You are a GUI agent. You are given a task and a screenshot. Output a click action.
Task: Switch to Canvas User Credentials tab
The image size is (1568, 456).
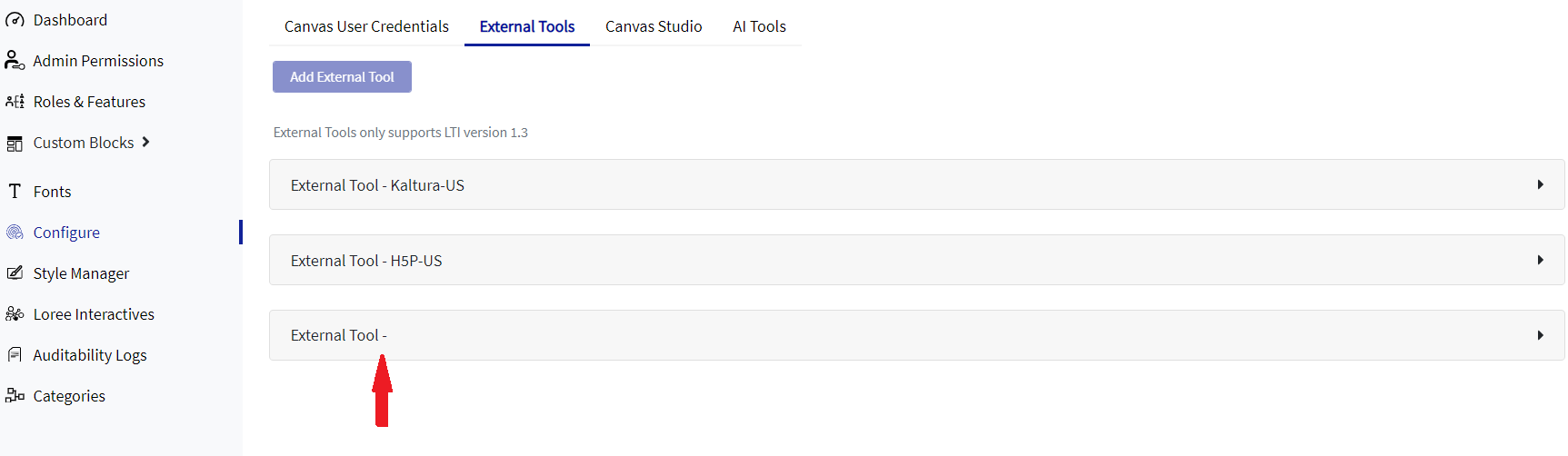click(366, 27)
